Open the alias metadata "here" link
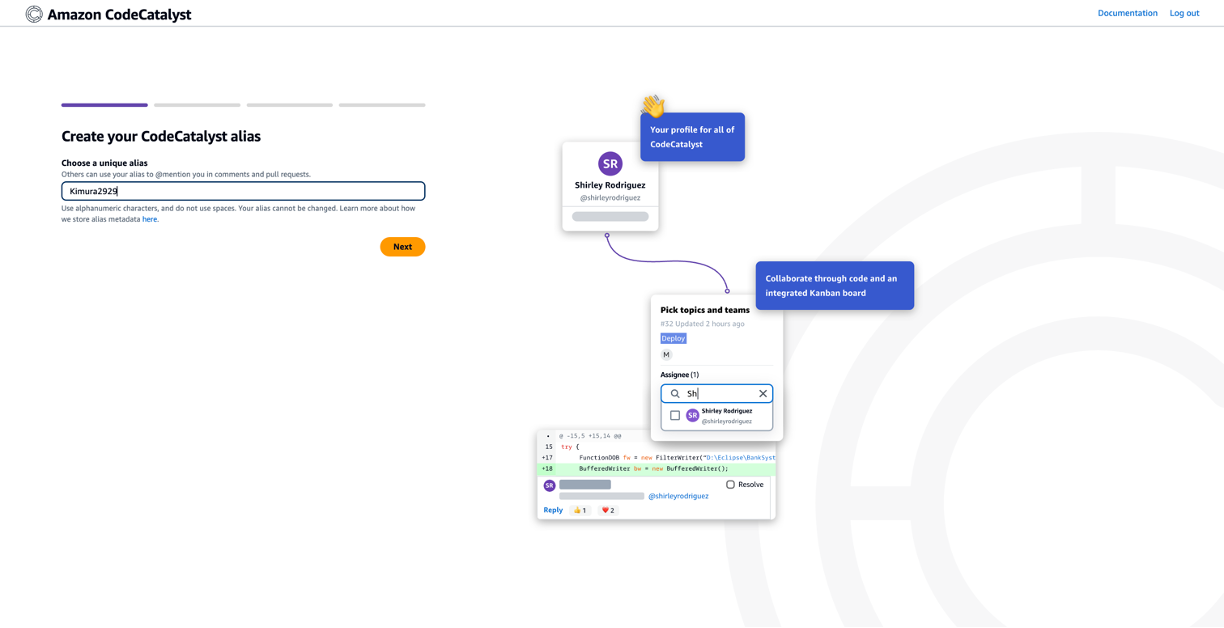1224x628 pixels. click(150, 219)
